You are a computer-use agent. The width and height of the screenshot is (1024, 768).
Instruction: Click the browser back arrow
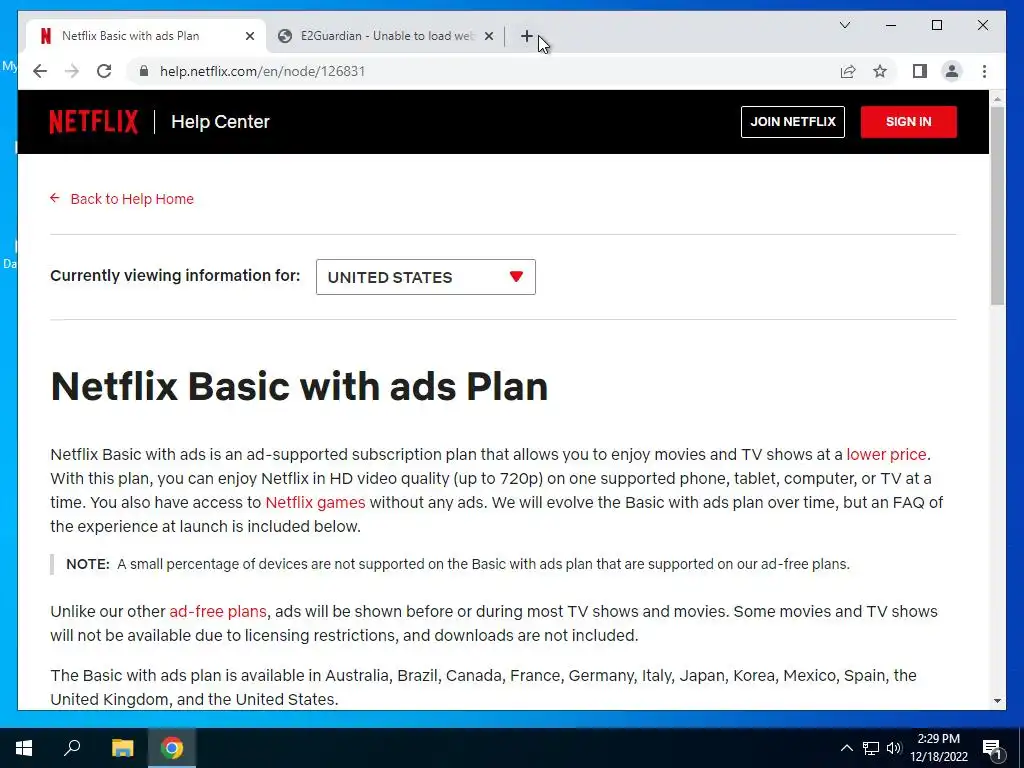(40, 71)
